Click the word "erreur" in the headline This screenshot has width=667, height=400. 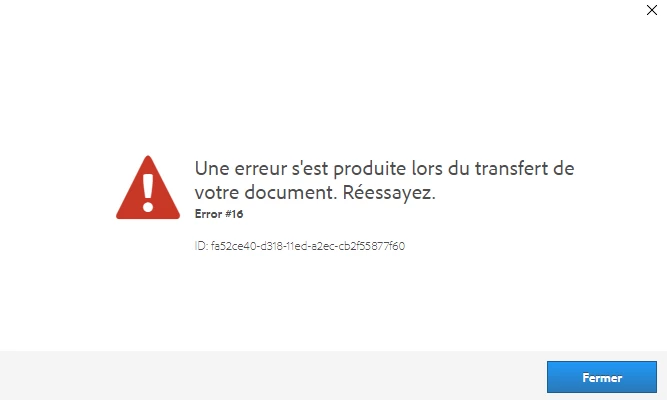coord(261,169)
